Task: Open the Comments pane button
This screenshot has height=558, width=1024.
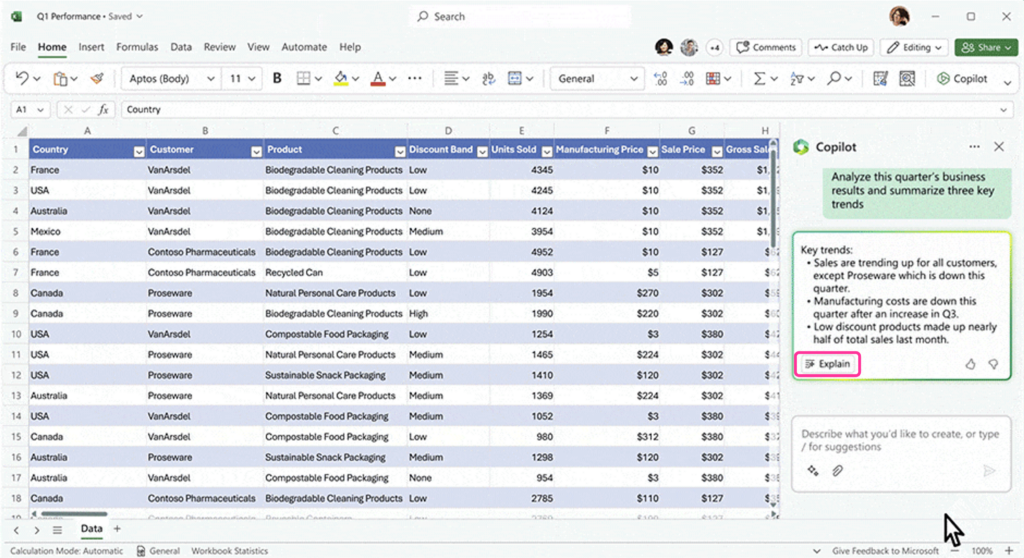Action: click(x=766, y=47)
